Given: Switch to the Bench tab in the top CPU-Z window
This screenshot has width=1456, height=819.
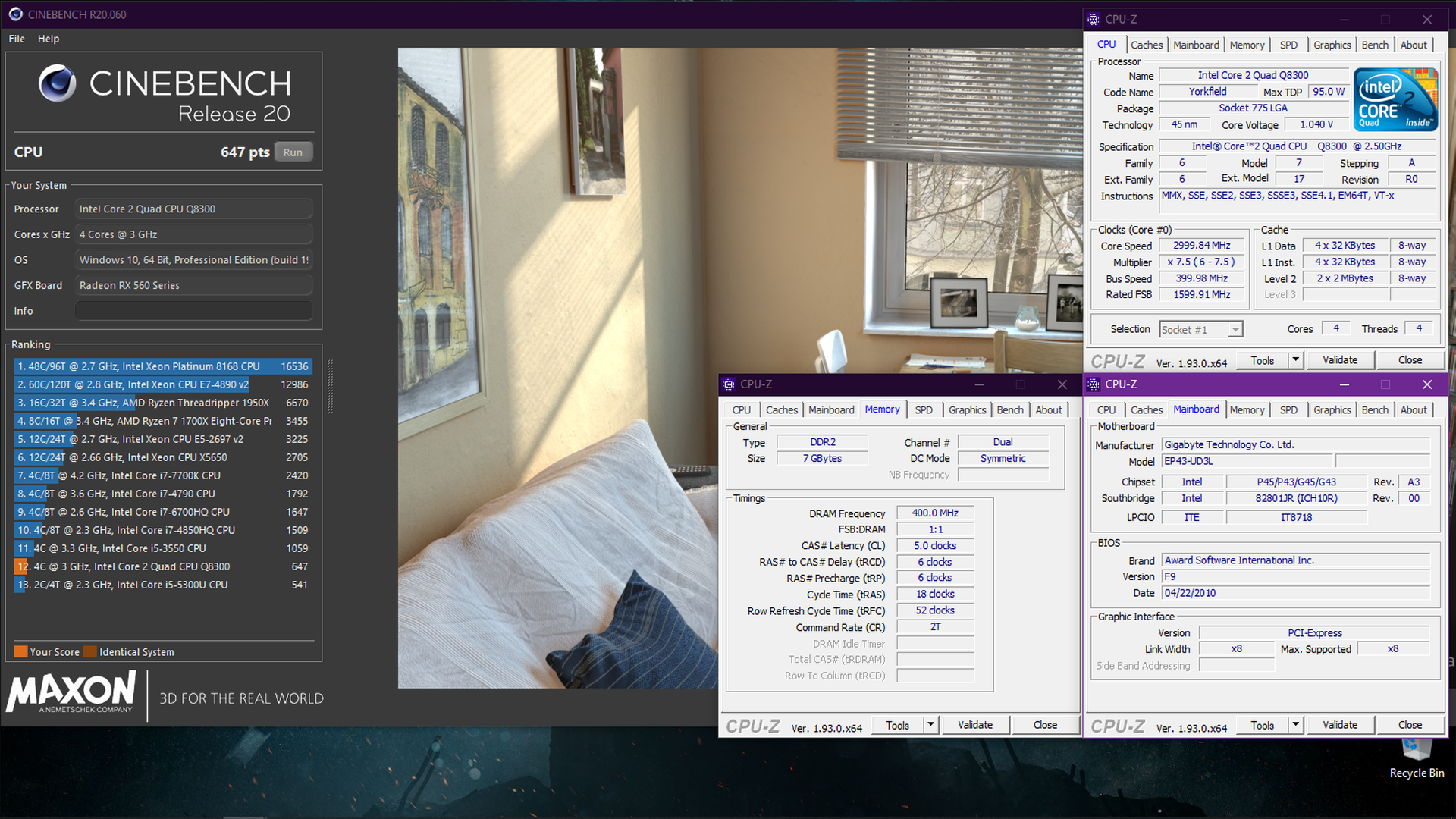Looking at the screenshot, I should 1374,45.
